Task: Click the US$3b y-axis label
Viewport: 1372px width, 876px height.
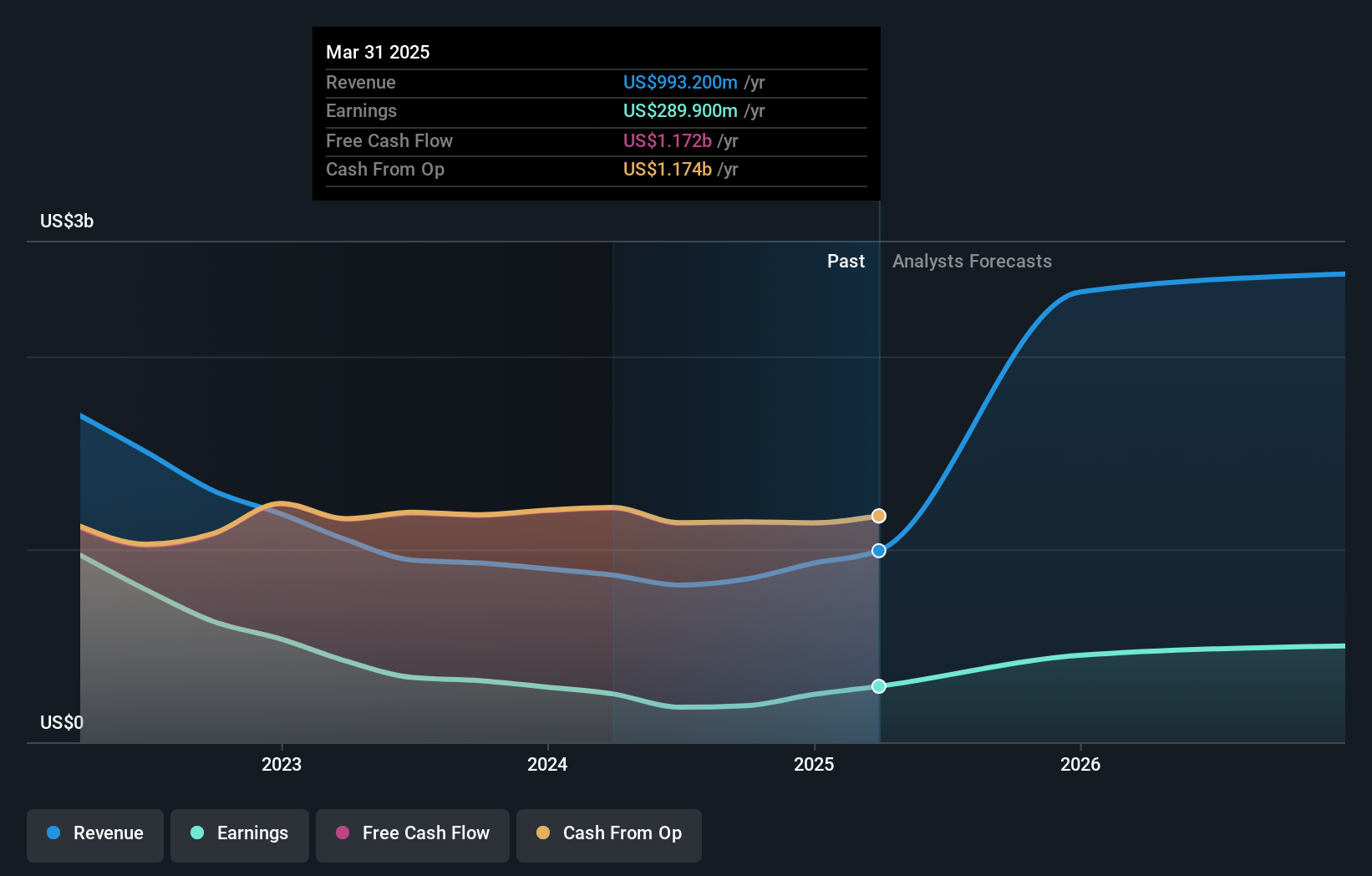Action: coord(67,221)
